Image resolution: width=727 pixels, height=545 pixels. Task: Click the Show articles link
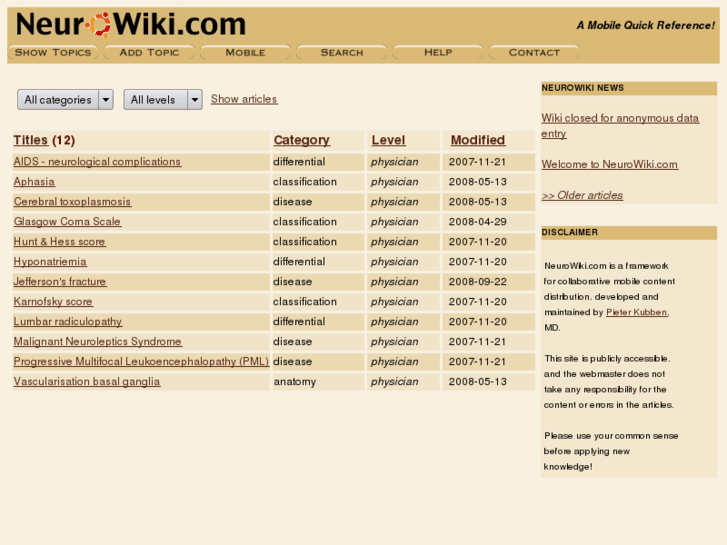point(244,99)
